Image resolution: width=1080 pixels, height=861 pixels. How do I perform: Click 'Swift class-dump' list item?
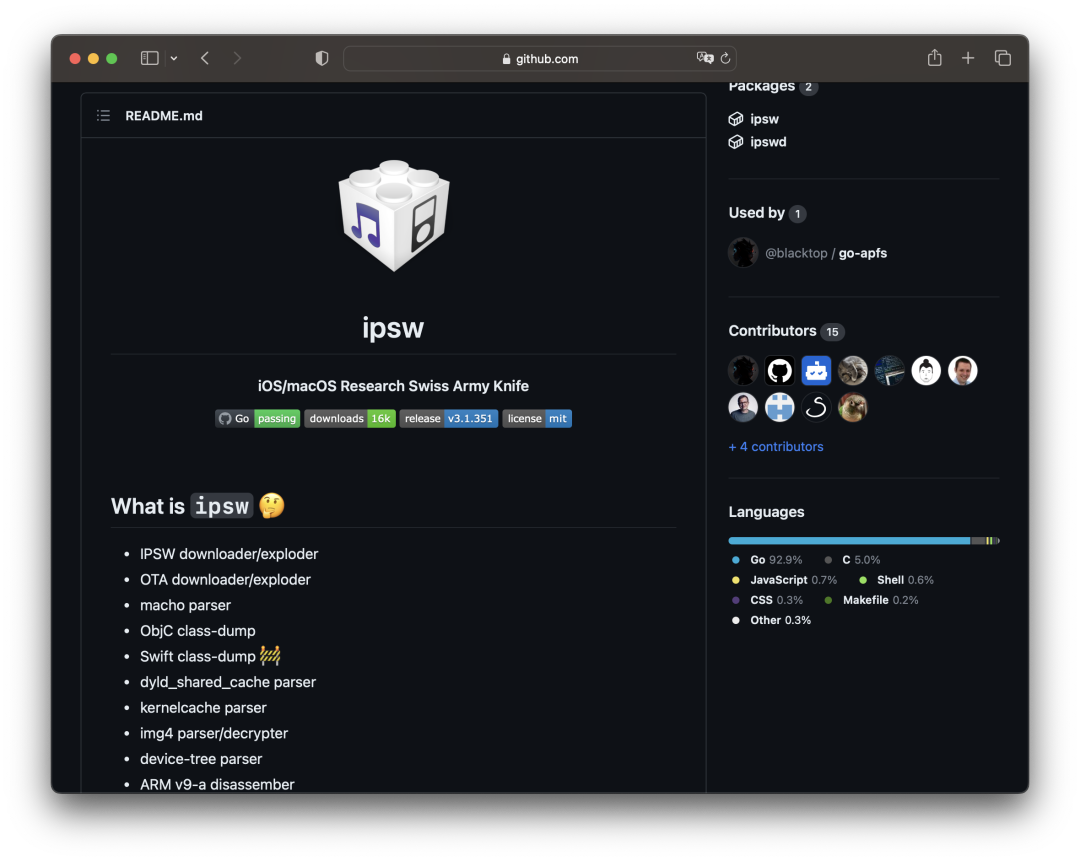(210, 656)
